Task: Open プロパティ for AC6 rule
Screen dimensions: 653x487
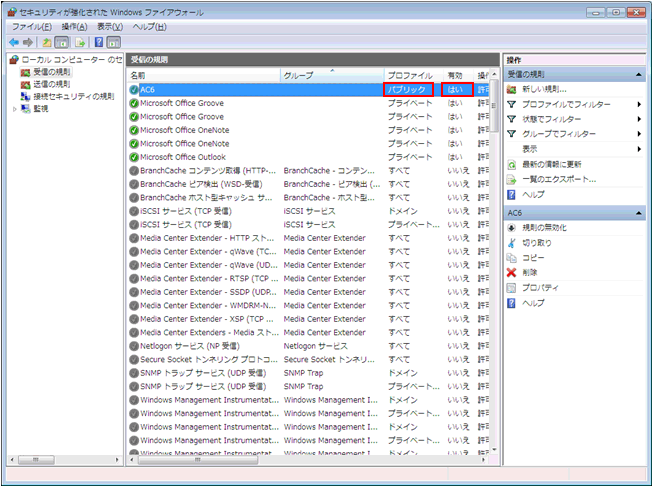Action: point(540,288)
